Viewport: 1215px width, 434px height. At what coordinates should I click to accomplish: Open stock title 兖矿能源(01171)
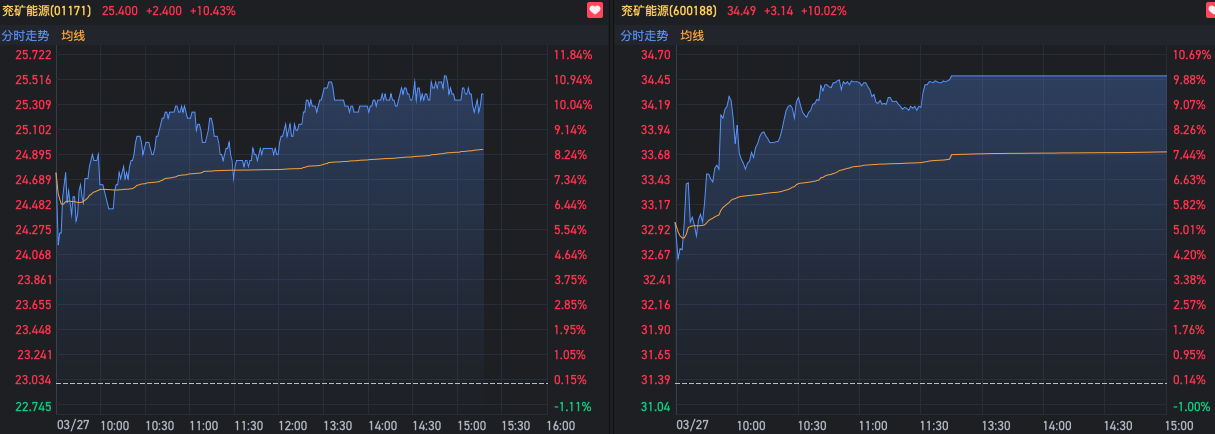pos(49,11)
